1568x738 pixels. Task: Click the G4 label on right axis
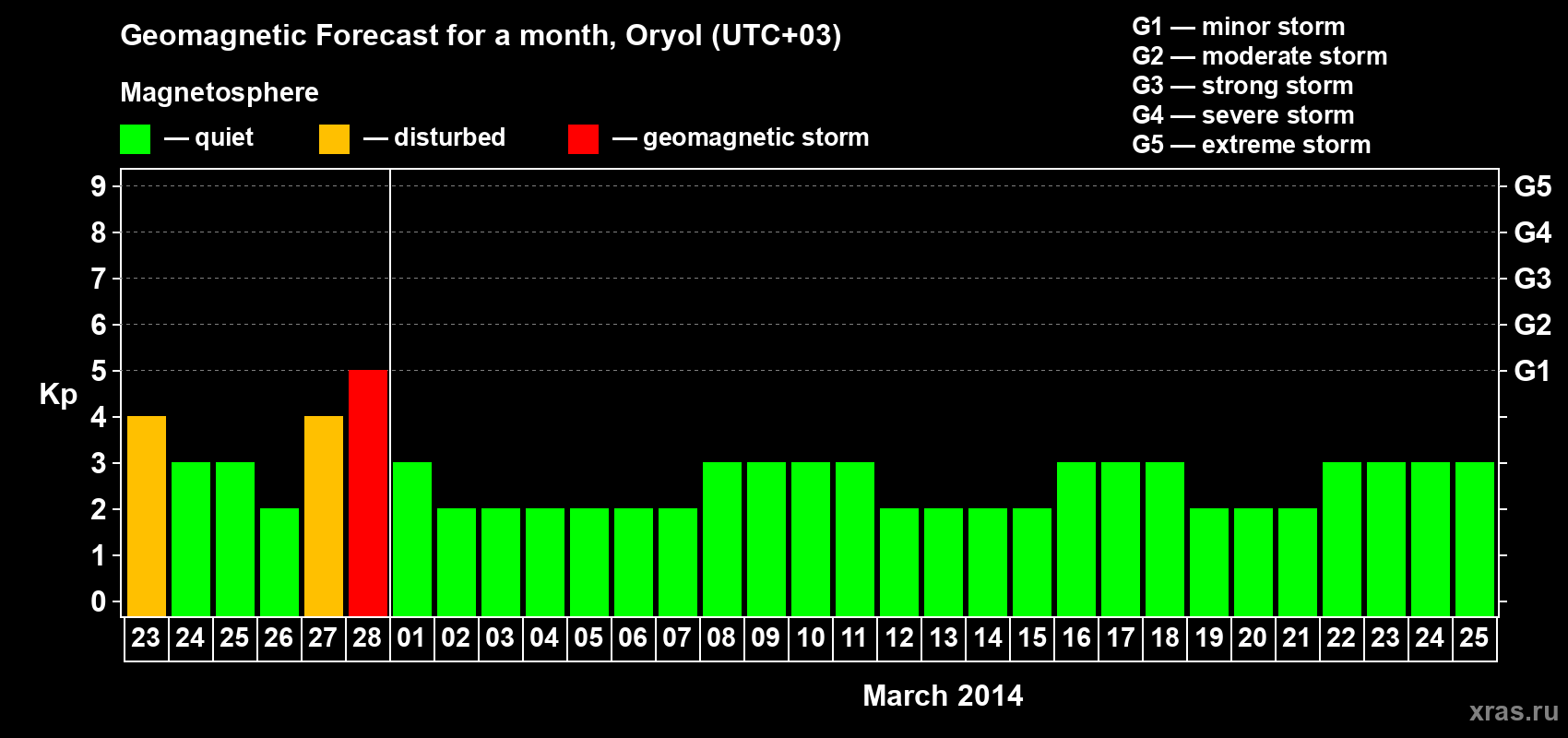[1533, 232]
